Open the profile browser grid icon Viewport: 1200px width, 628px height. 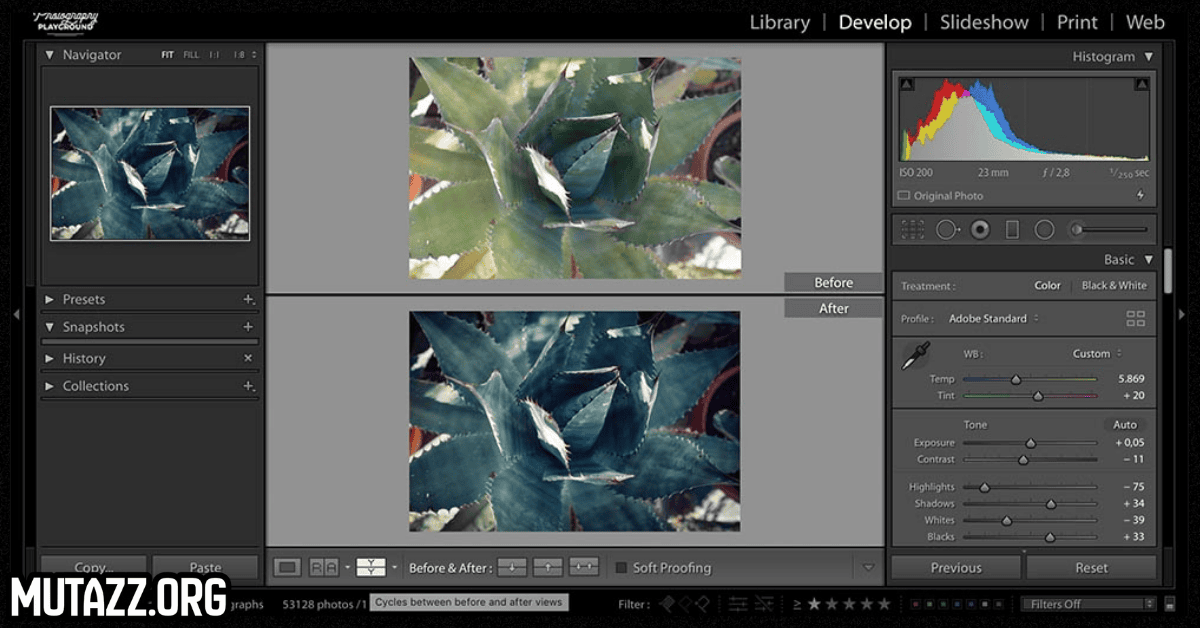pyautogui.click(x=1135, y=319)
